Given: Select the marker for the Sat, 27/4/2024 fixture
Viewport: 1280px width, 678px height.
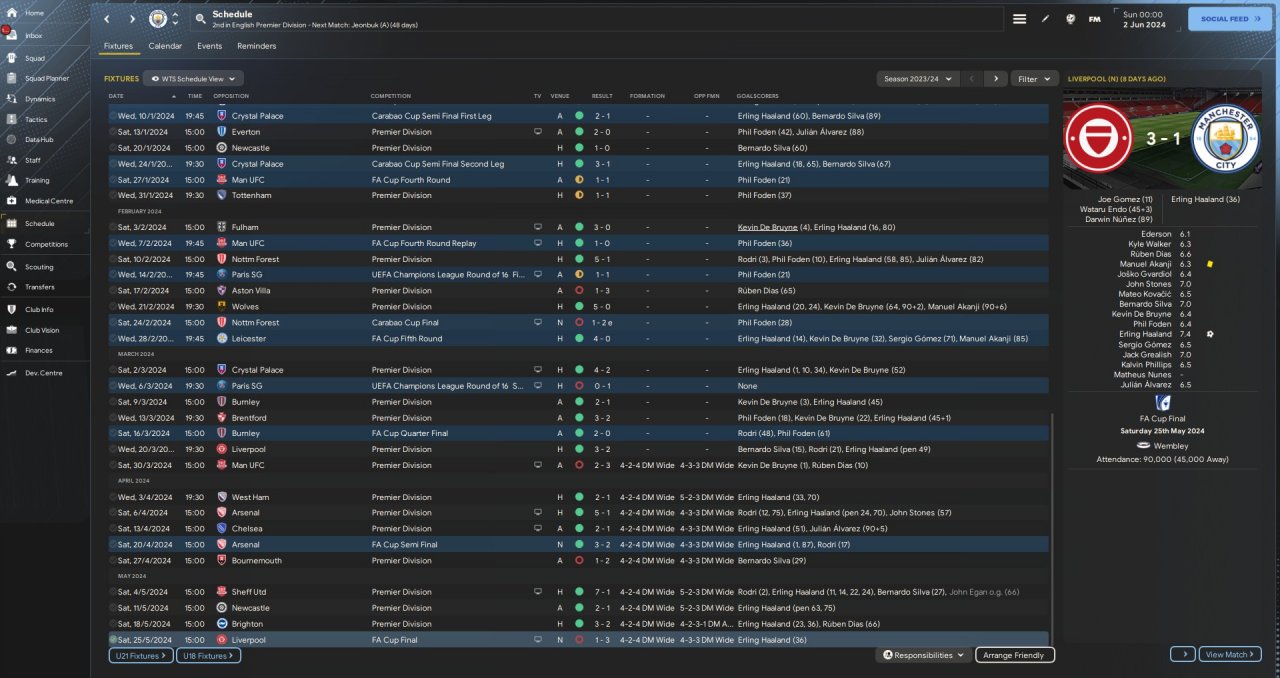Looking at the screenshot, I should (113, 561).
